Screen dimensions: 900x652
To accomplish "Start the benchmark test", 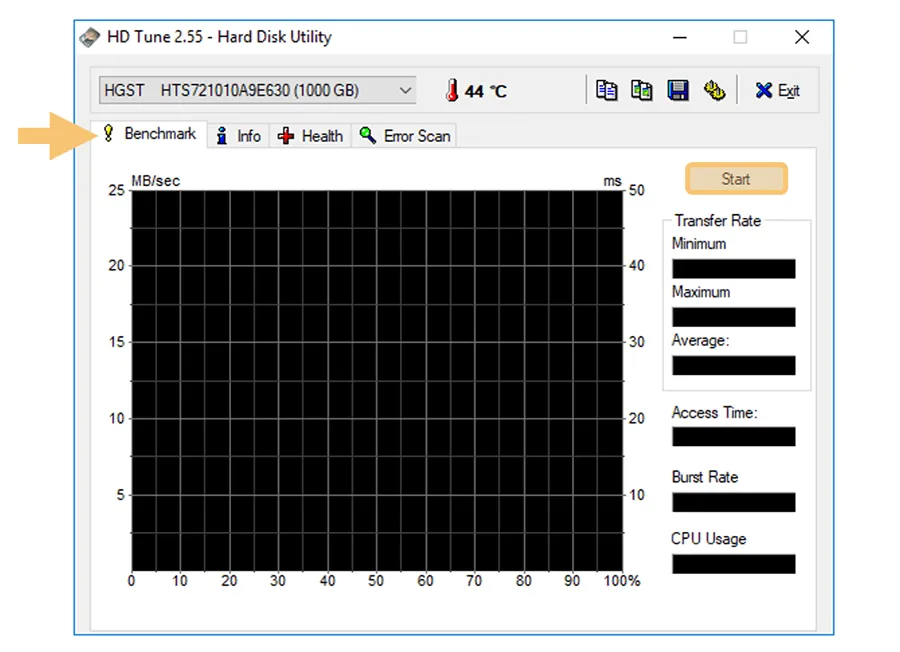I will [x=736, y=179].
